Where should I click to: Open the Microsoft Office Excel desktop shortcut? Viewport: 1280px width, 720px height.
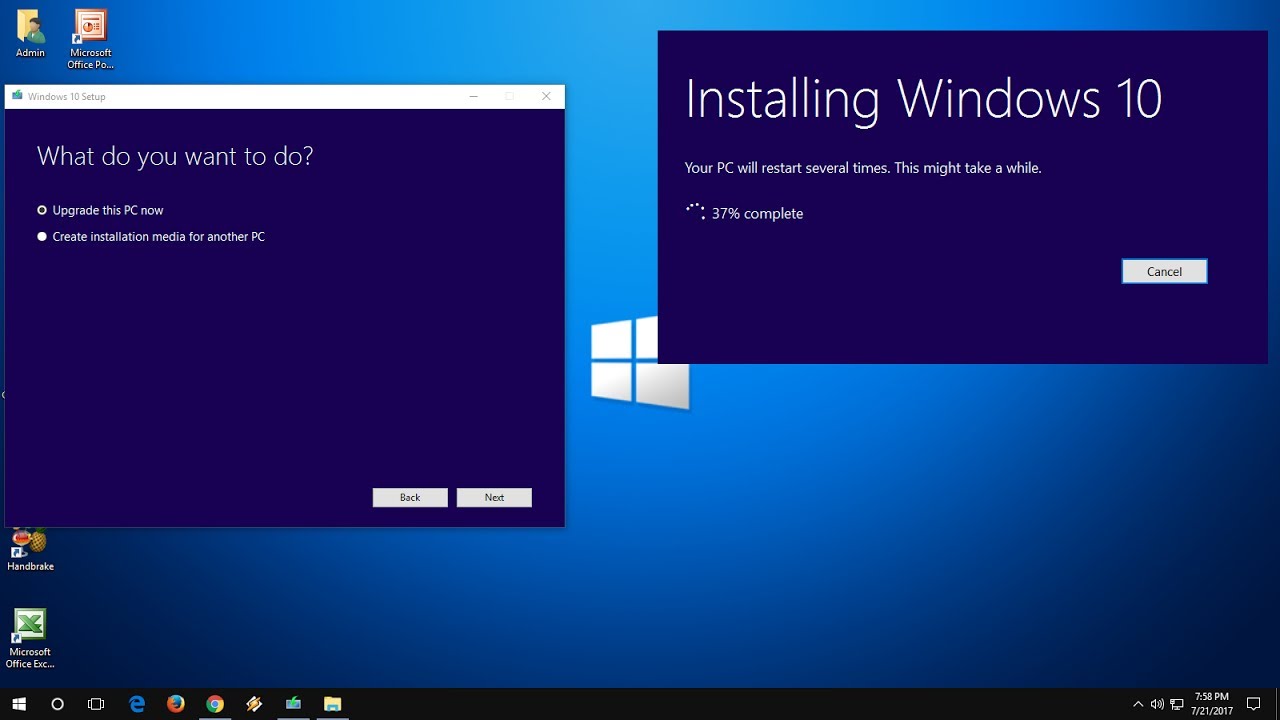(30, 639)
